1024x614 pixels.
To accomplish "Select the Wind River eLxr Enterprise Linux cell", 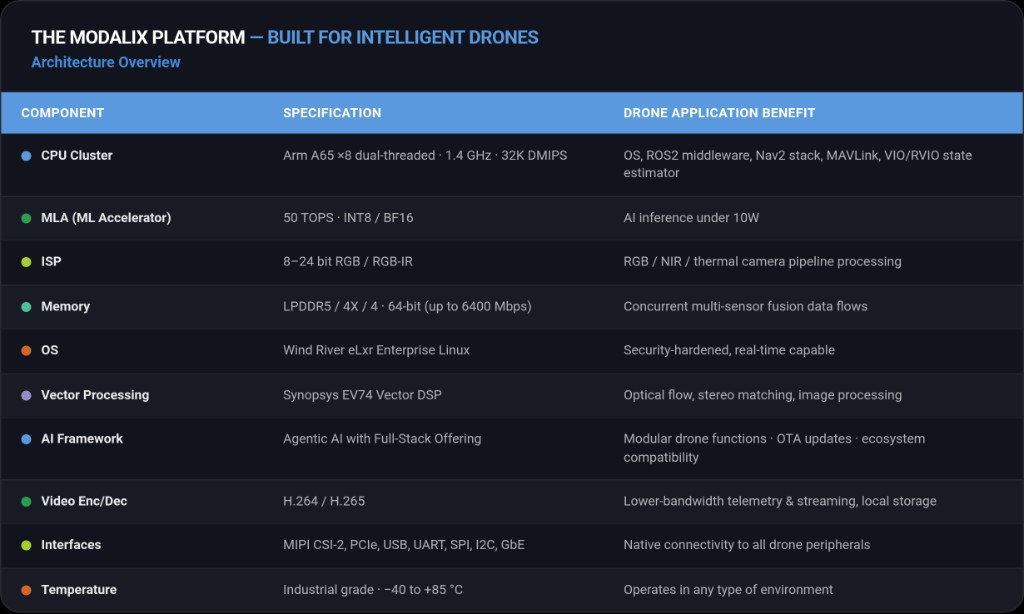I will click(376, 350).
